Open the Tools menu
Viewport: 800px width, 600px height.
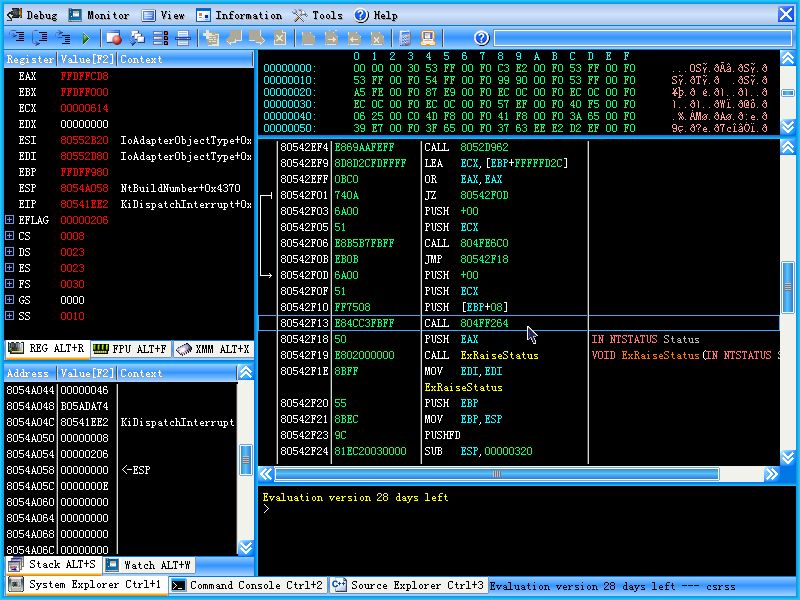pos(317,15)
